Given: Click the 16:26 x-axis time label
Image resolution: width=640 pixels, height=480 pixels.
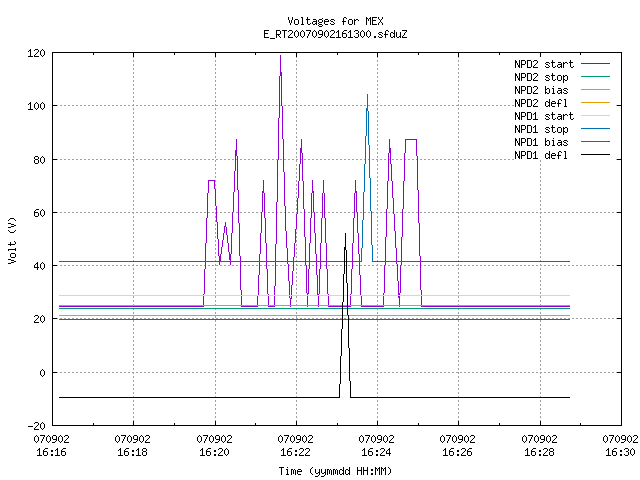Looking at the screenshot, I should pyautogui.click(x=457, y=452).
